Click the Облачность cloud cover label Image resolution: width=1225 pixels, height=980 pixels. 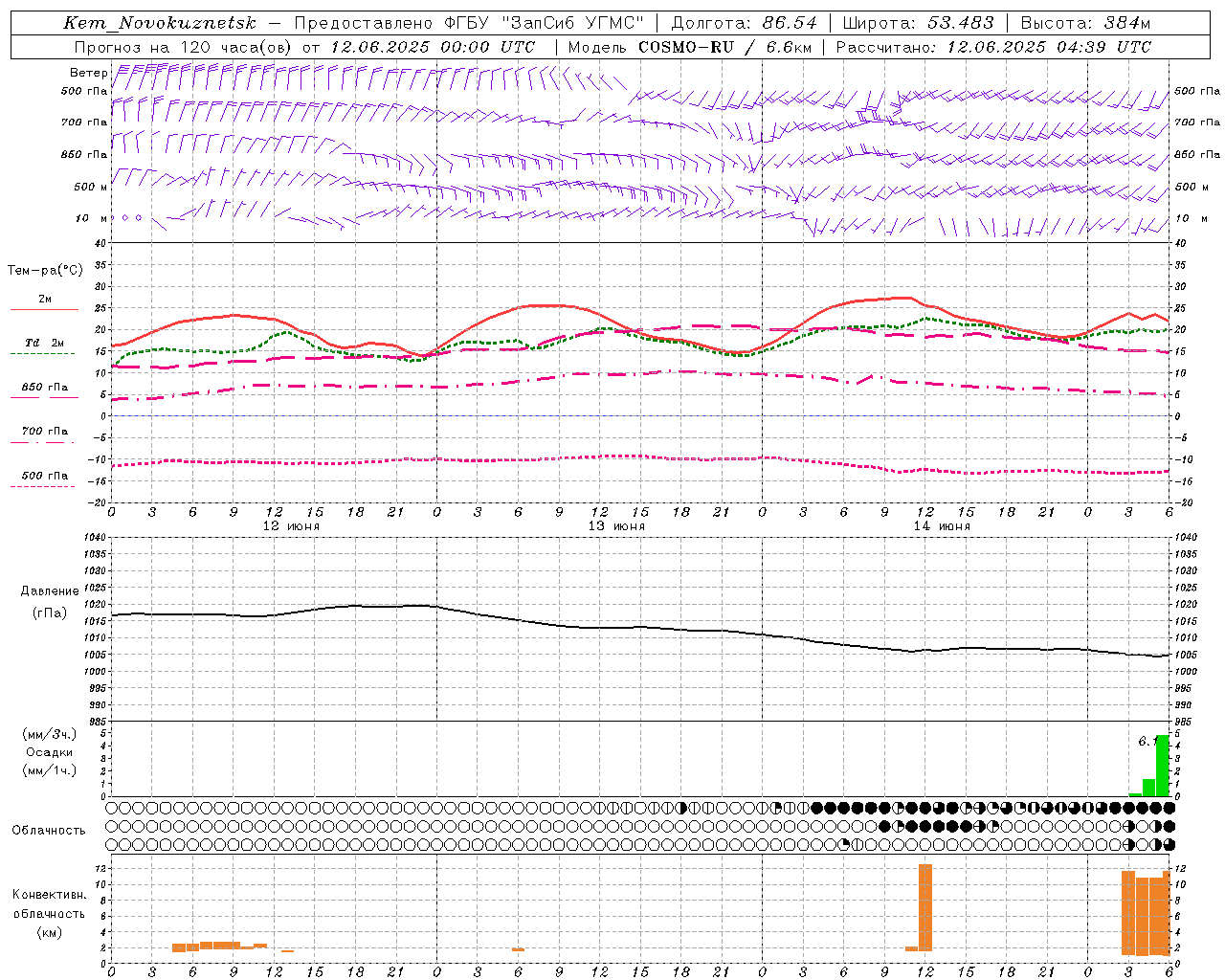pos(49,830)
